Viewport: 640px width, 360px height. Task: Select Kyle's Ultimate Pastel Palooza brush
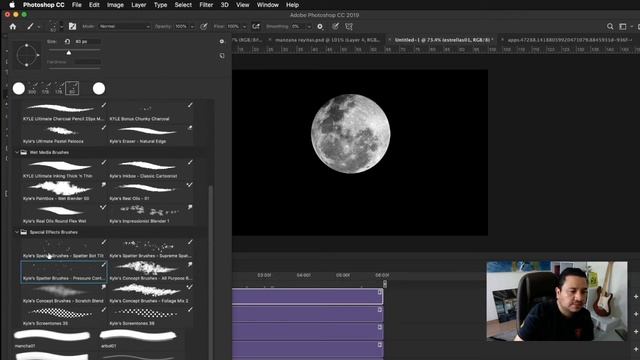click(x=64, y=134)
